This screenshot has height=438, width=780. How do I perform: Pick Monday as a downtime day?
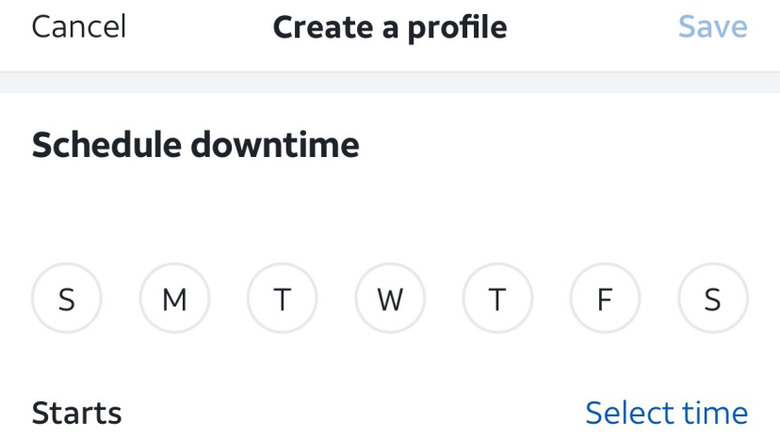click(x=175, y=298)
